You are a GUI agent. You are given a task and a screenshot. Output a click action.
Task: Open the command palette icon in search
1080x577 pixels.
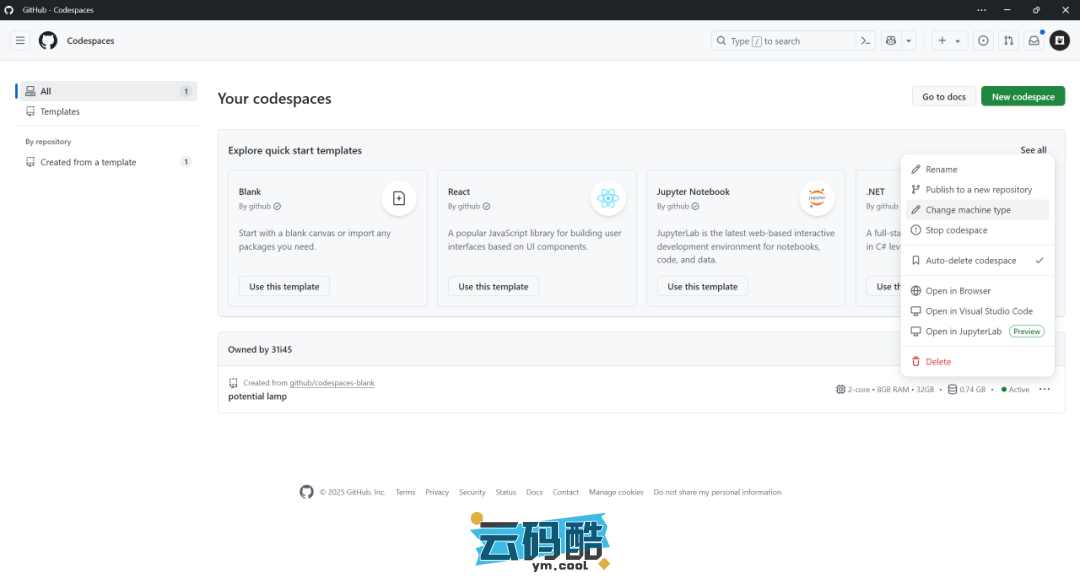(x=866, y=41)
